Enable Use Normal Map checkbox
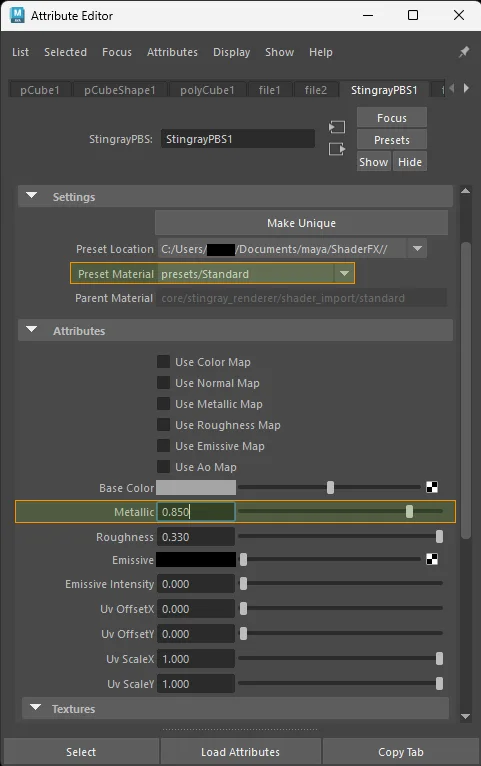 (x=163, y=383)
